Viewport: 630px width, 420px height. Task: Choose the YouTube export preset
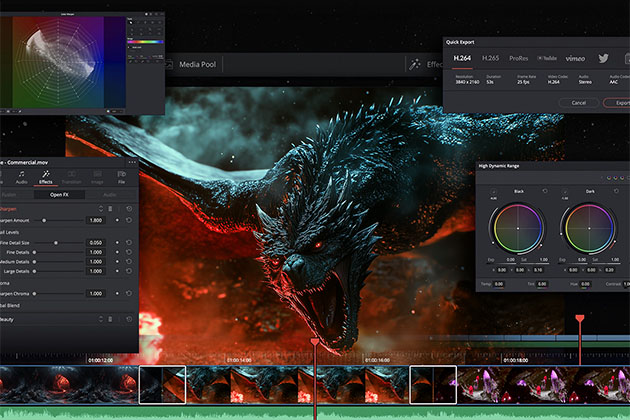click(x=547, y=58)
